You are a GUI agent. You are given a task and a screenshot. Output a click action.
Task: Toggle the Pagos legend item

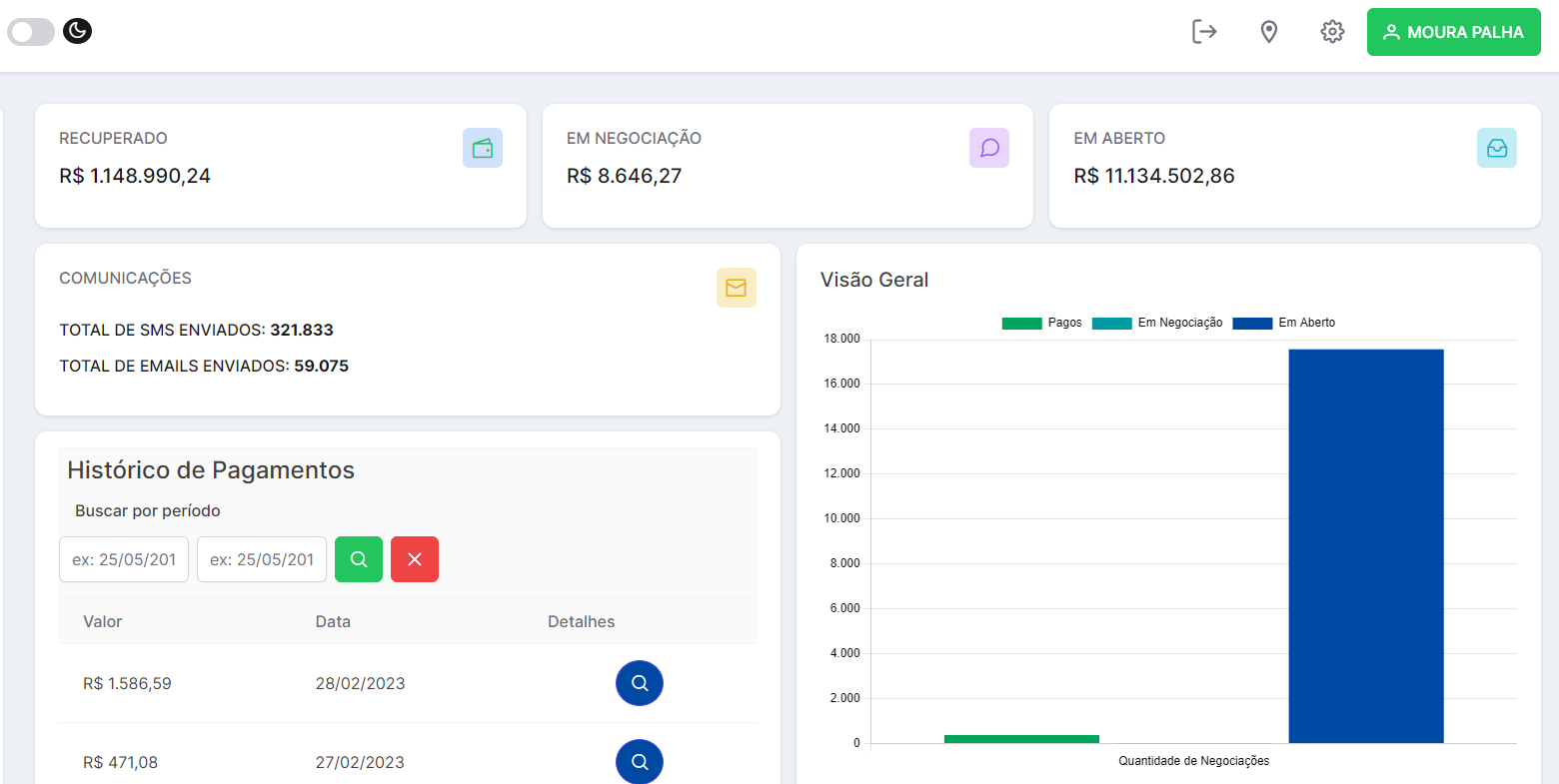[x=1042, y=323]
